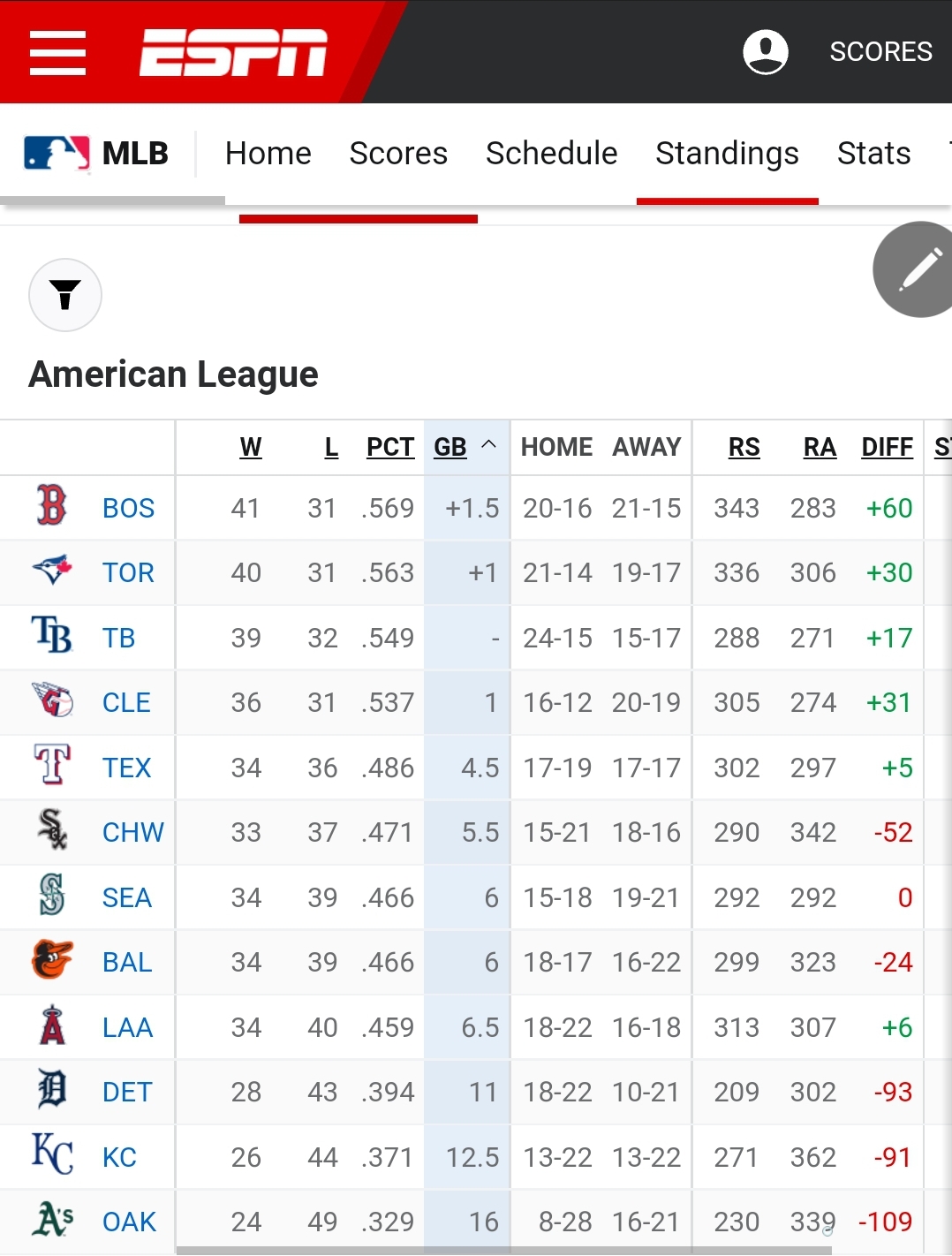Open the hamburger navigation menu
Viewport: 952px width, 1256px height.
(x=57, y=53)
